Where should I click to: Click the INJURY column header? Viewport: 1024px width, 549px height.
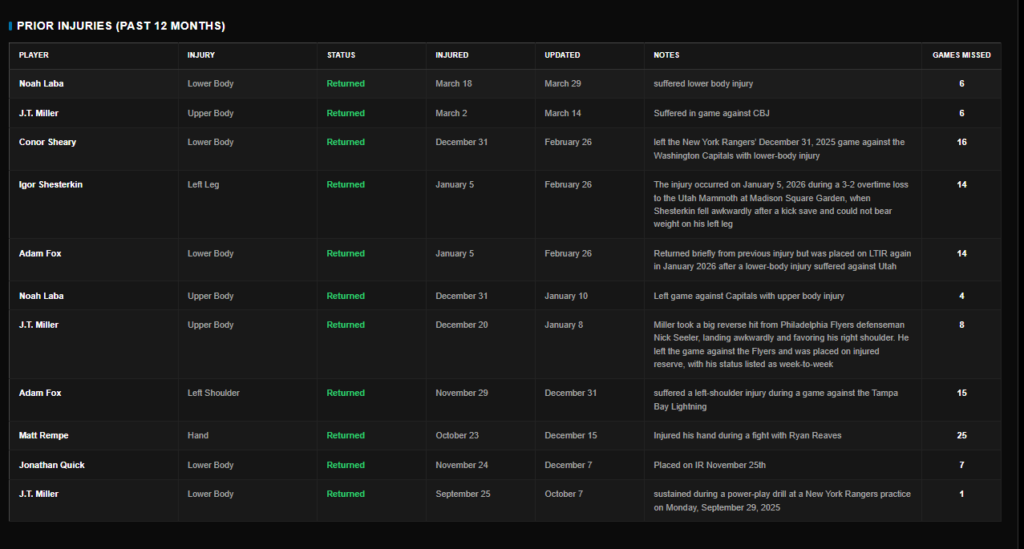click(x=201, y=55)
